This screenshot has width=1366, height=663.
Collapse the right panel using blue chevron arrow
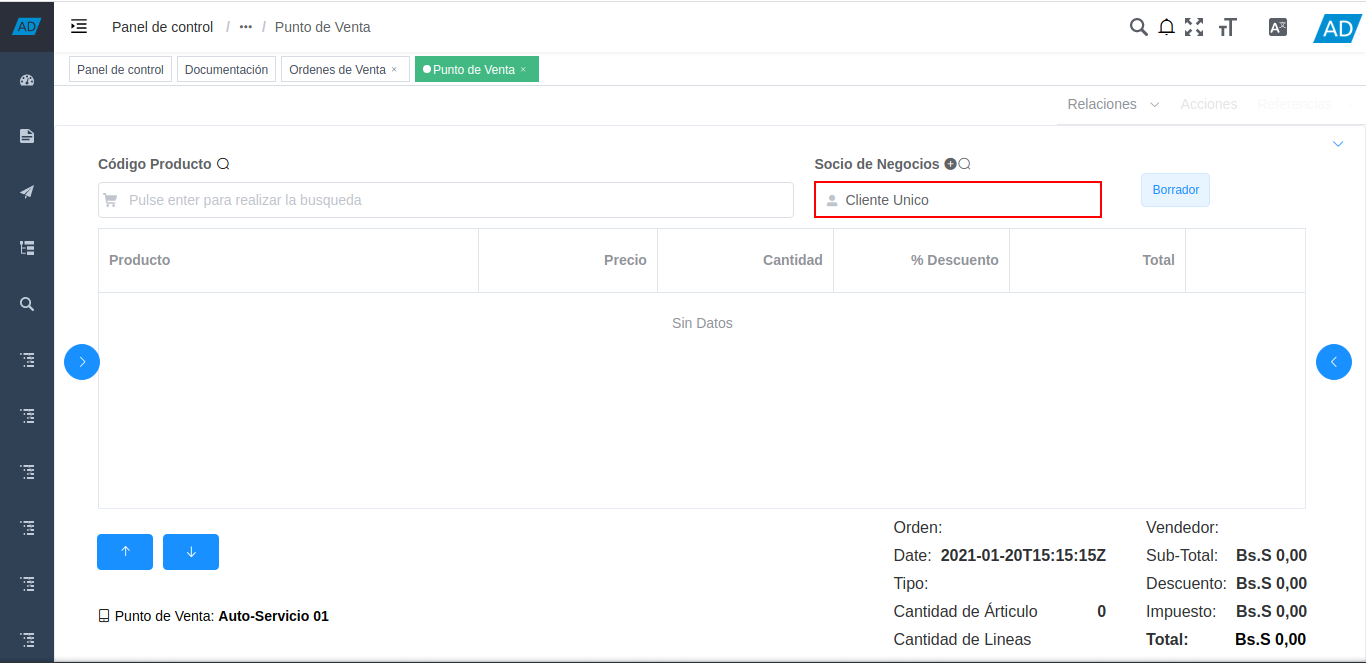pos(1333,361)
